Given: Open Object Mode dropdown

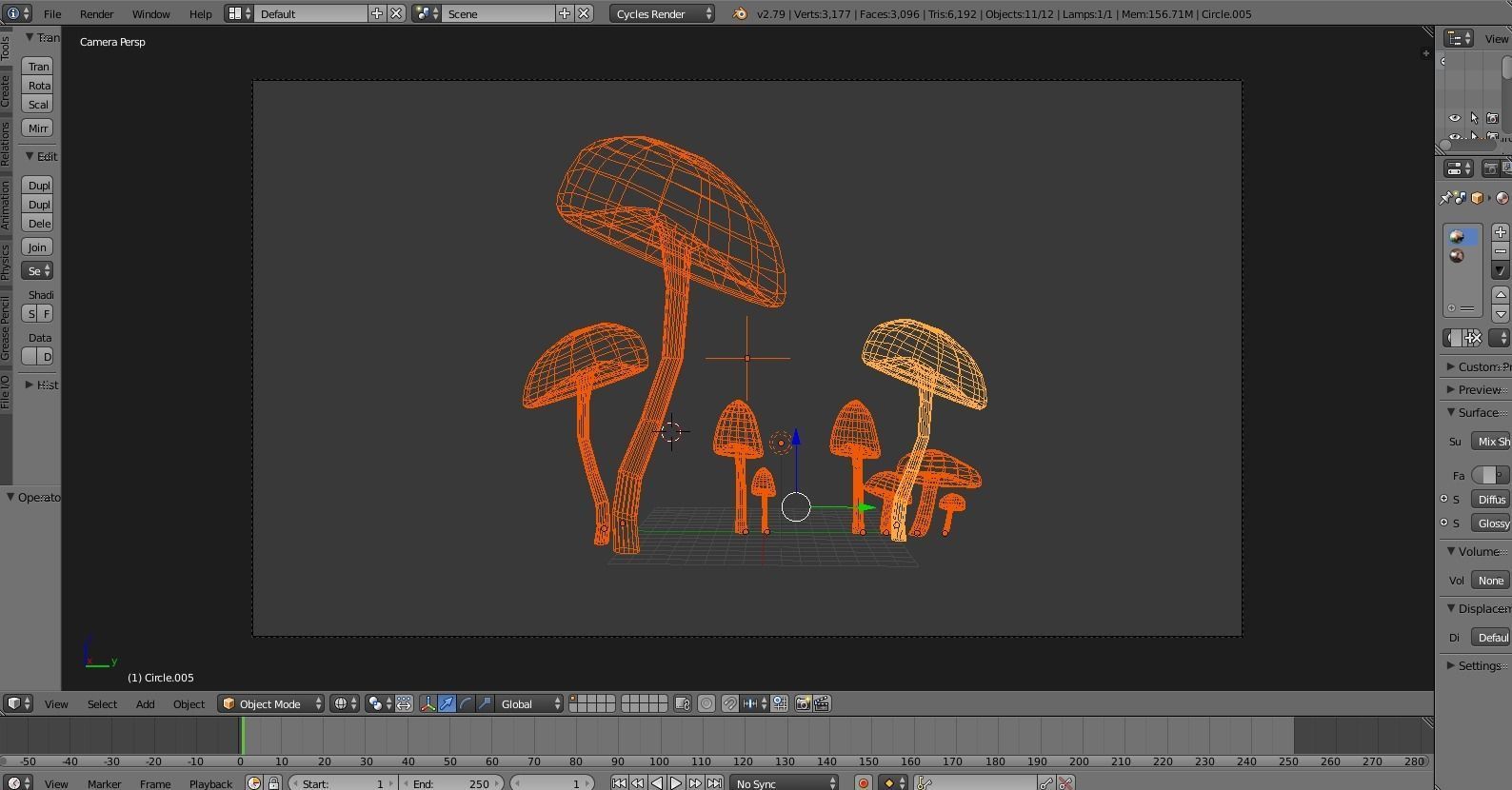Looking at the screenshot, I should tap(270, 704).
